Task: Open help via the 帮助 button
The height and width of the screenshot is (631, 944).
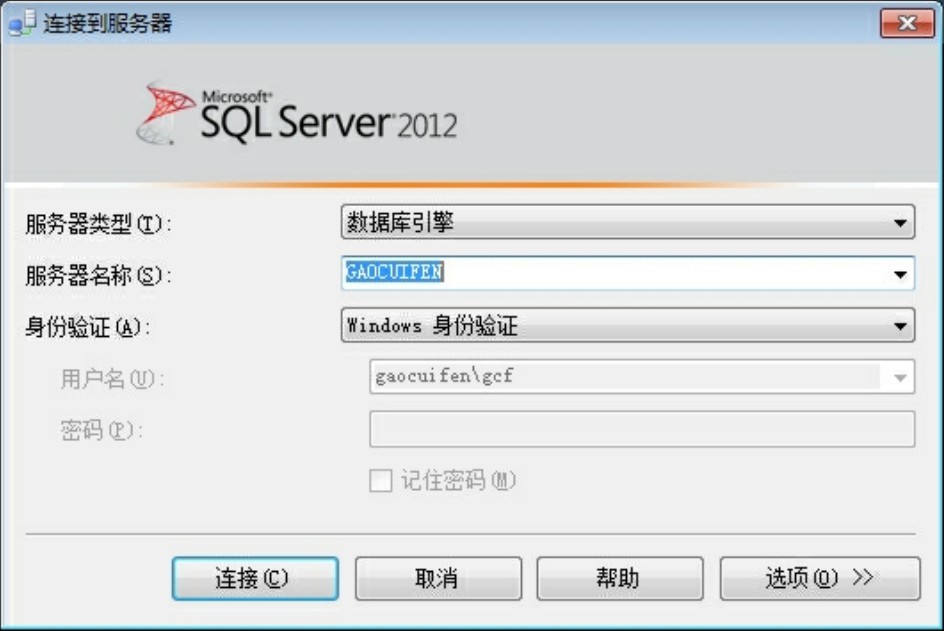Action: tap(620, 578)
